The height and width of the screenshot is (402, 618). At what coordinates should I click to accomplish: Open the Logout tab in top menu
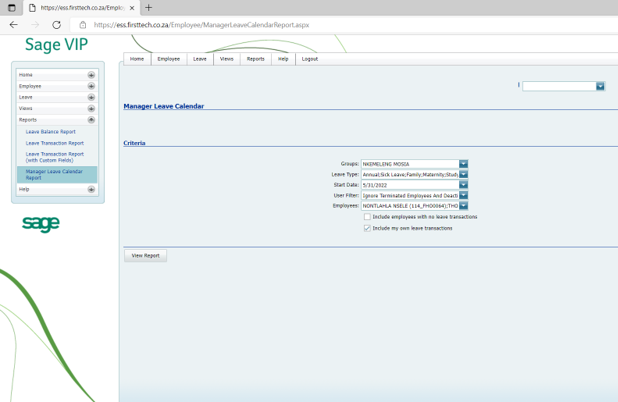pos(310,59)
